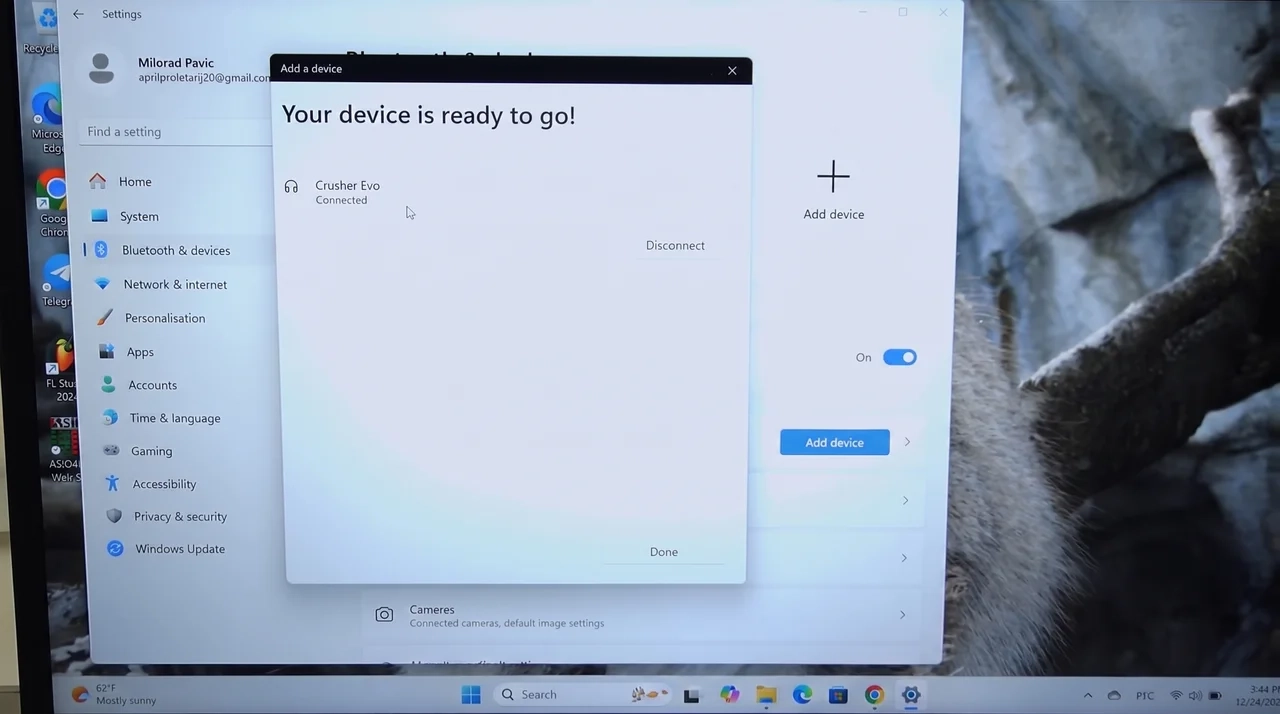This screenshot has width=1280, height=714.
Task: Expand the chevron next to Add device button
Action: tap(907, 442)
